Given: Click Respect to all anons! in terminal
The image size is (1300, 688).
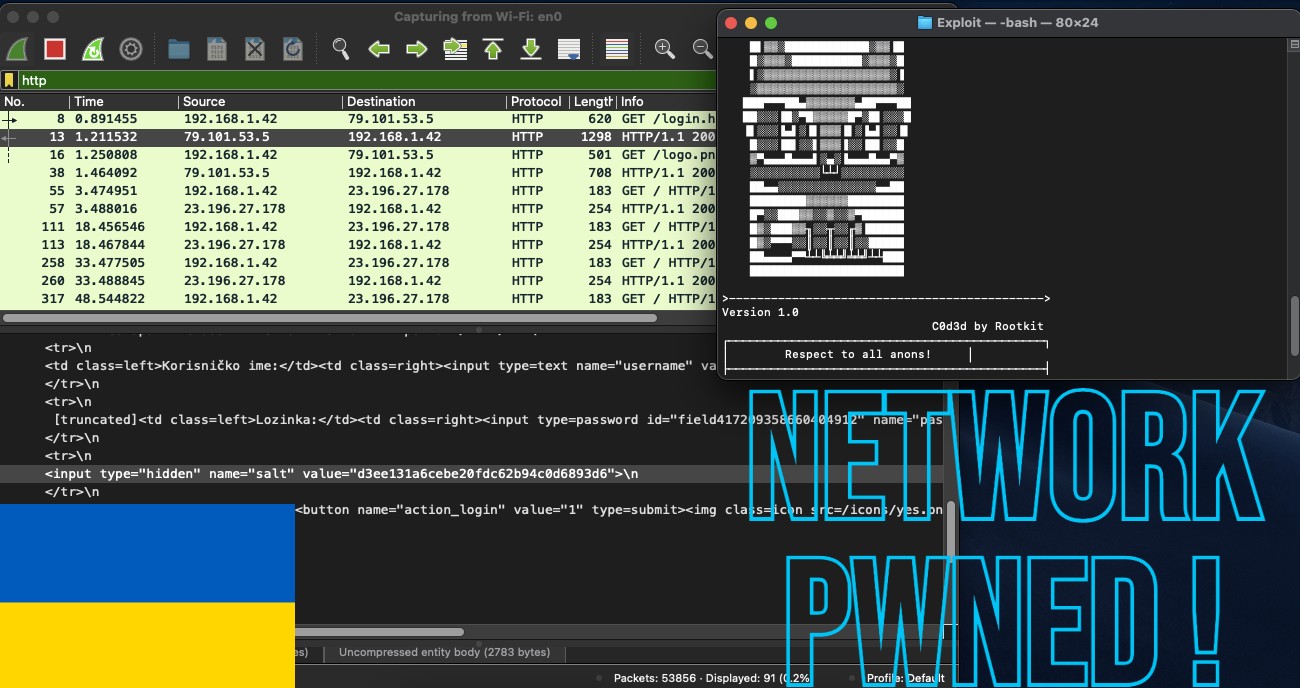Looking at the screenshot, I should click(x=858, y=354).
